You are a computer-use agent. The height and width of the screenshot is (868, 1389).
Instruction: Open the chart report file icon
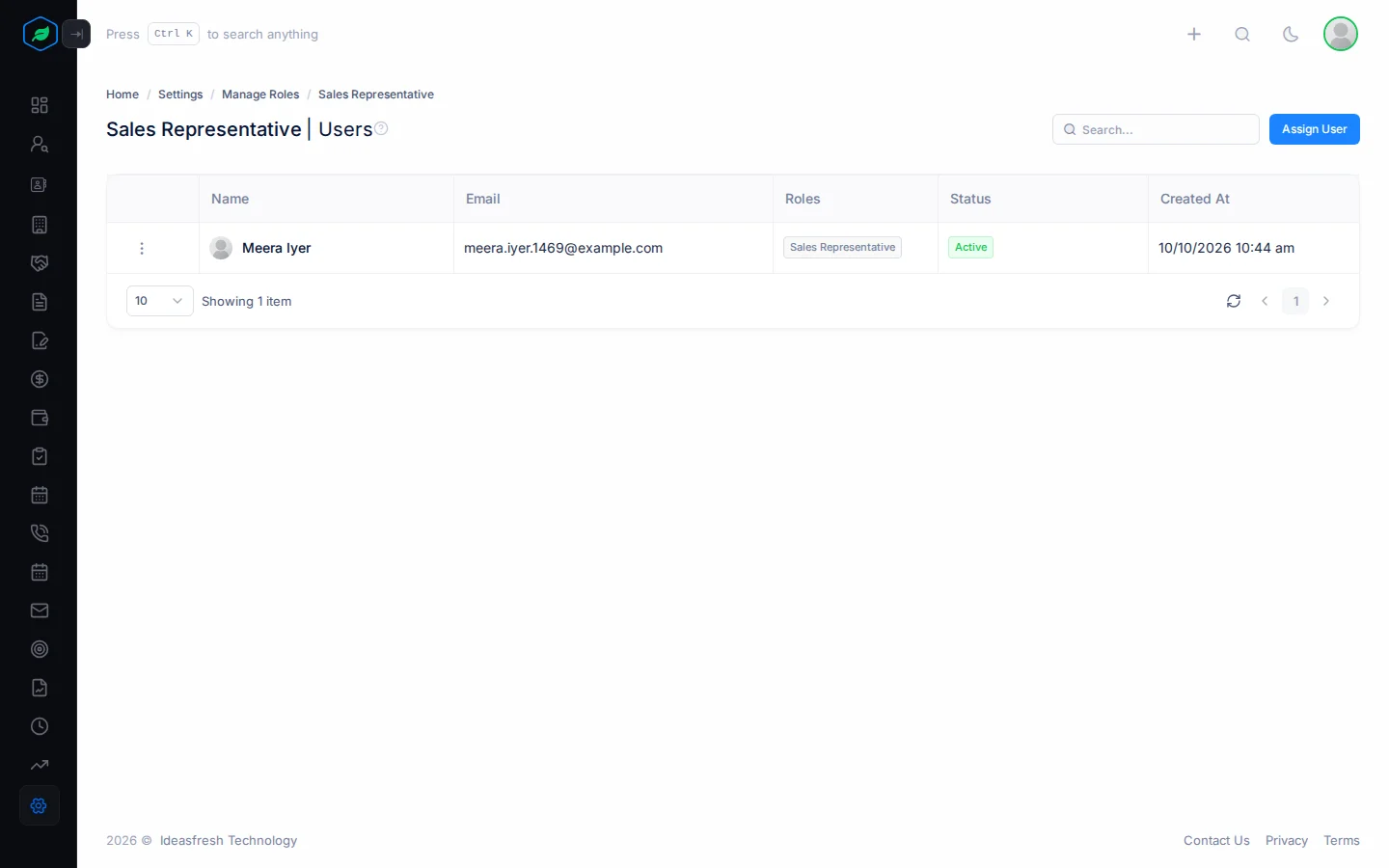click(40, 688)
